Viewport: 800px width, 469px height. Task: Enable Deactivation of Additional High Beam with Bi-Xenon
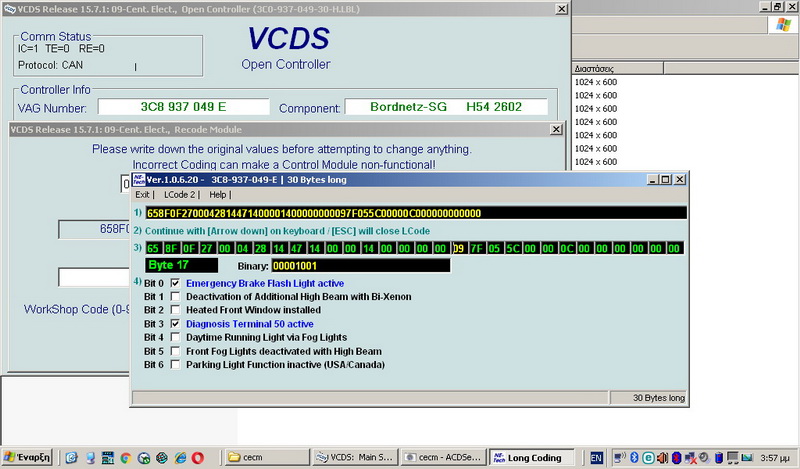coord(175,297)
